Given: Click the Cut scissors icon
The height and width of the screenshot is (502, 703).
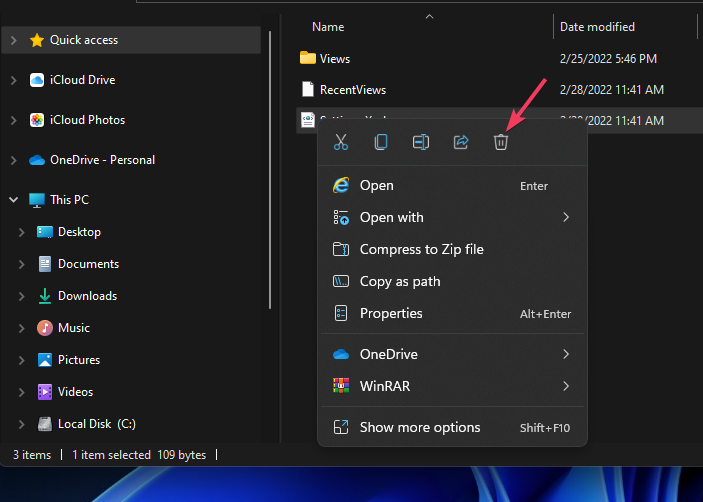Looking at the screenshot, I should pyautogui.click(x=341, y=142).
